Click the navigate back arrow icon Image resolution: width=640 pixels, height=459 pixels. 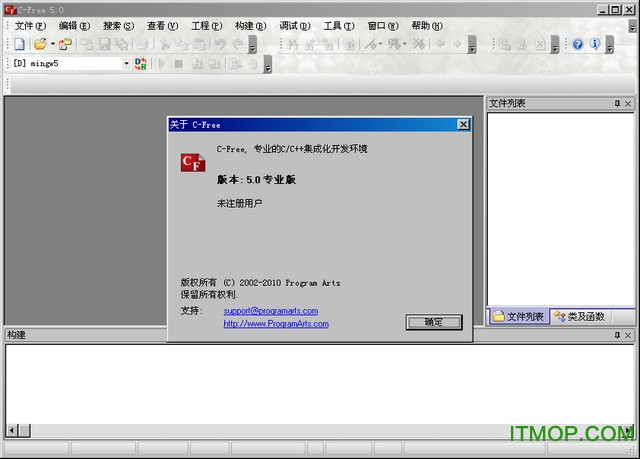click(440, 44)
